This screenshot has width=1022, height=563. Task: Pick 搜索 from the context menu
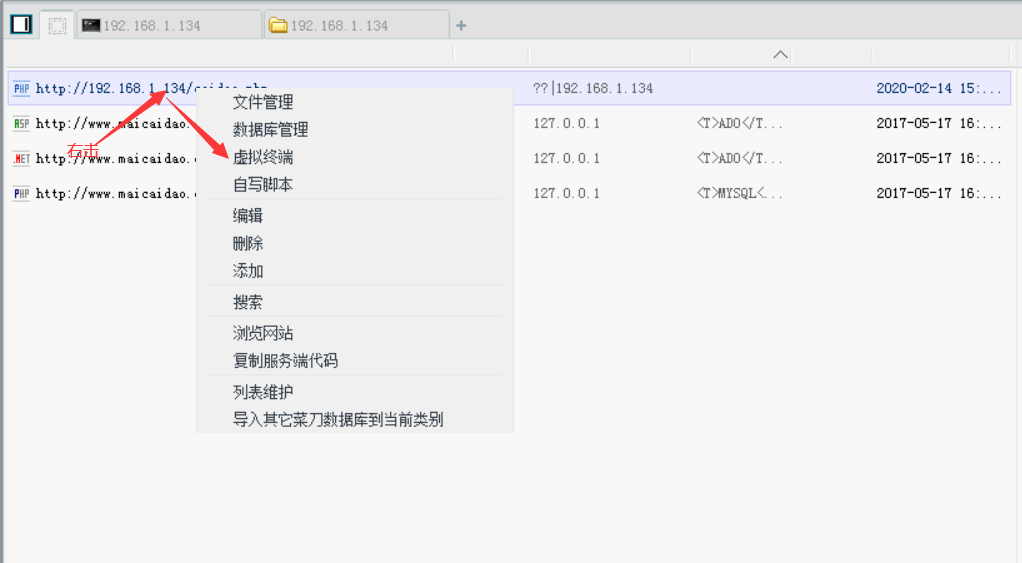(x=248, y=302)
